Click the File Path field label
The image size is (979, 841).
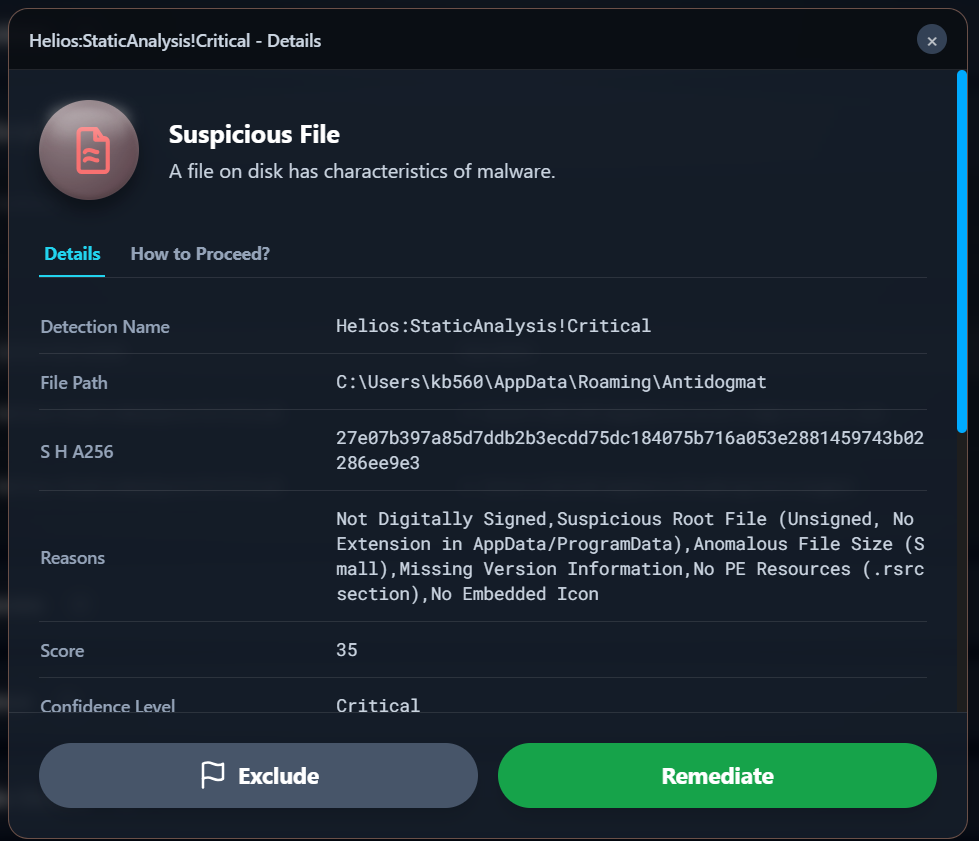tap(74, 383)
